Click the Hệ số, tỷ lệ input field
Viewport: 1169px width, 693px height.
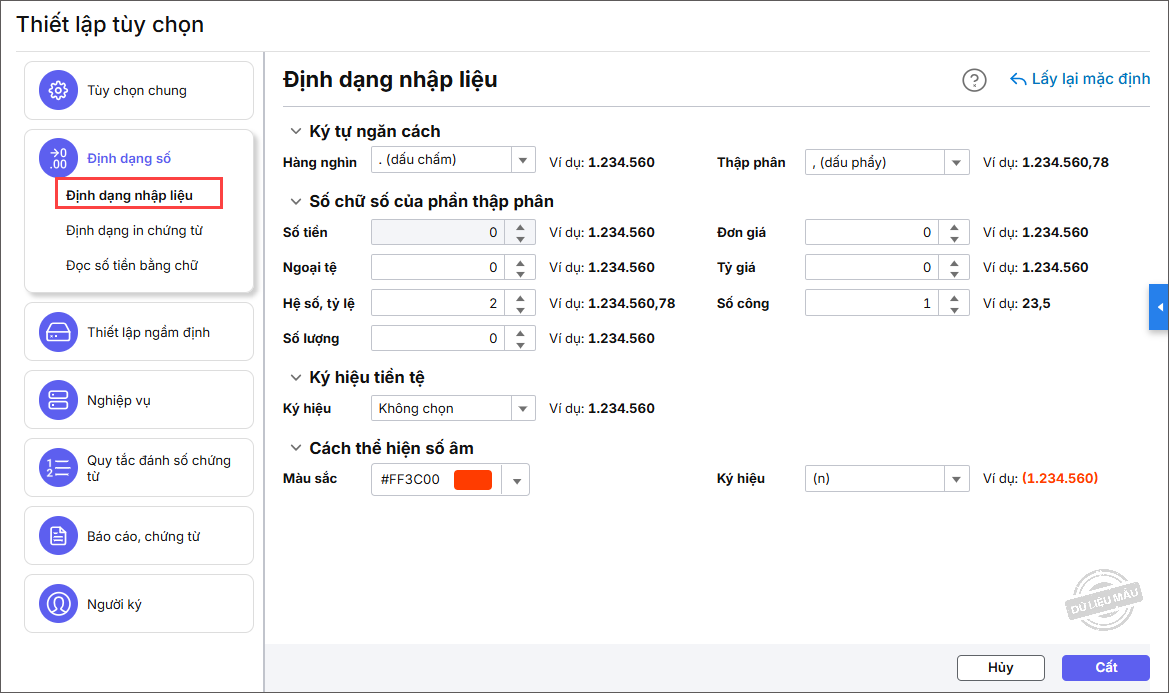pos(438,303)
